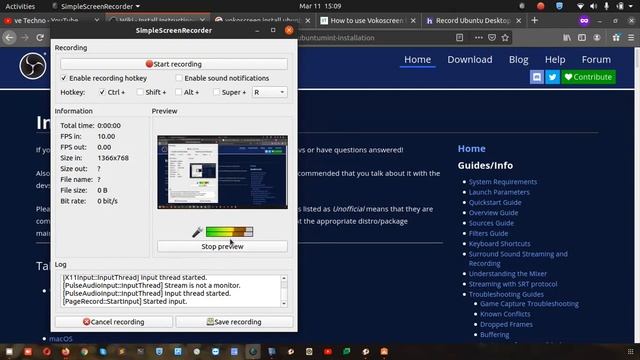Open the Keyboard Shortcuts link

pyautogui.click(x=500, y=244)
